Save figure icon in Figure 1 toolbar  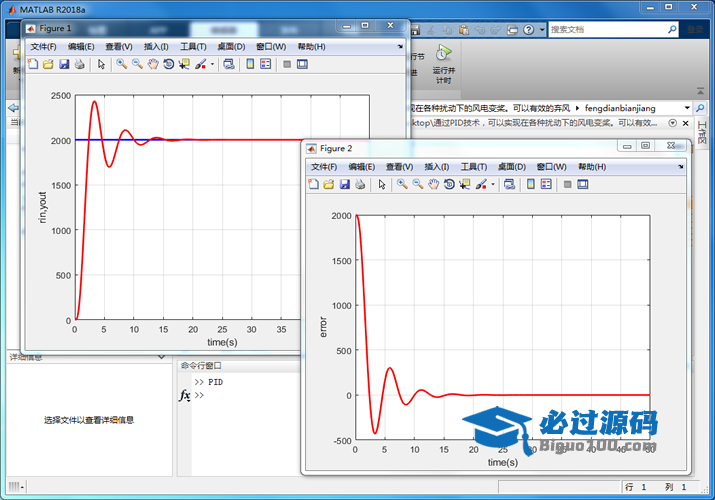pos(64,64)
